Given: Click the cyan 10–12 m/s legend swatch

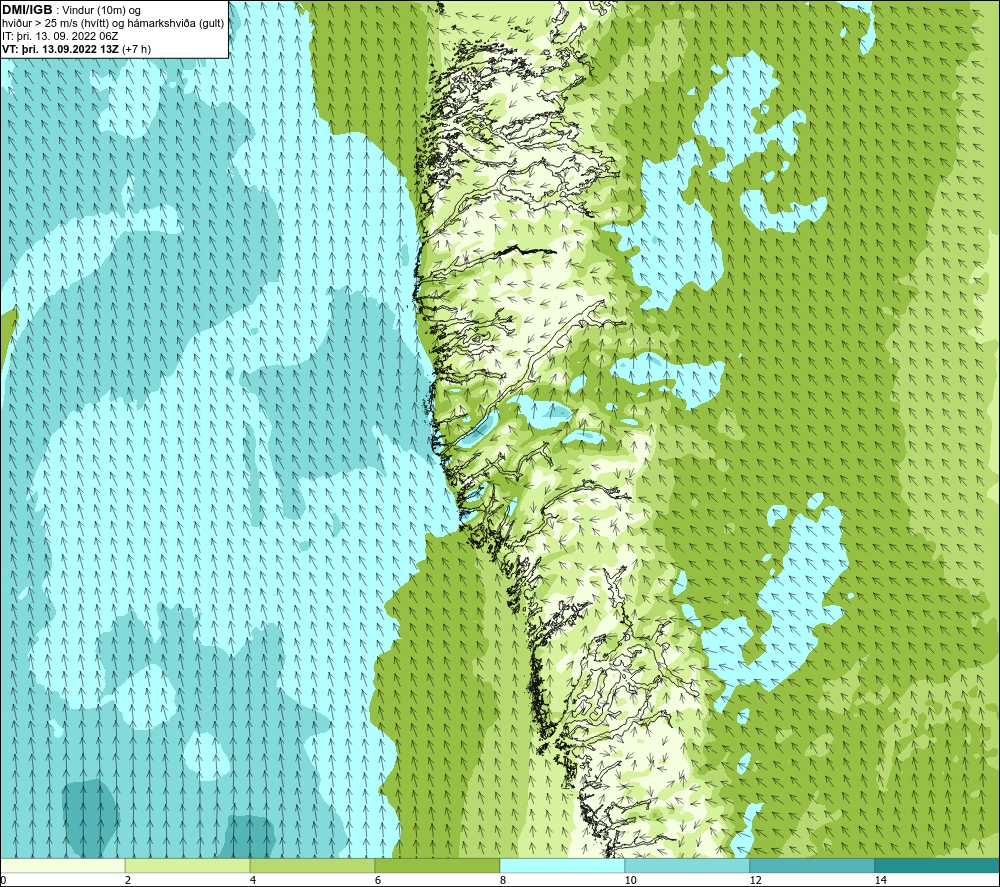Looking at the screenshot, I should 688,866.
